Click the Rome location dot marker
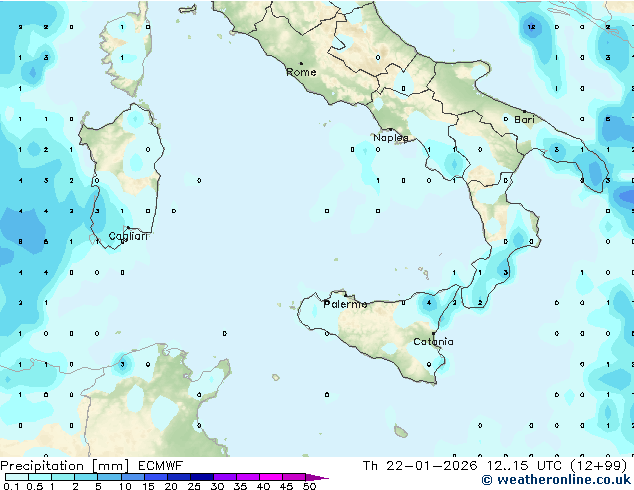 coord(301,63)
